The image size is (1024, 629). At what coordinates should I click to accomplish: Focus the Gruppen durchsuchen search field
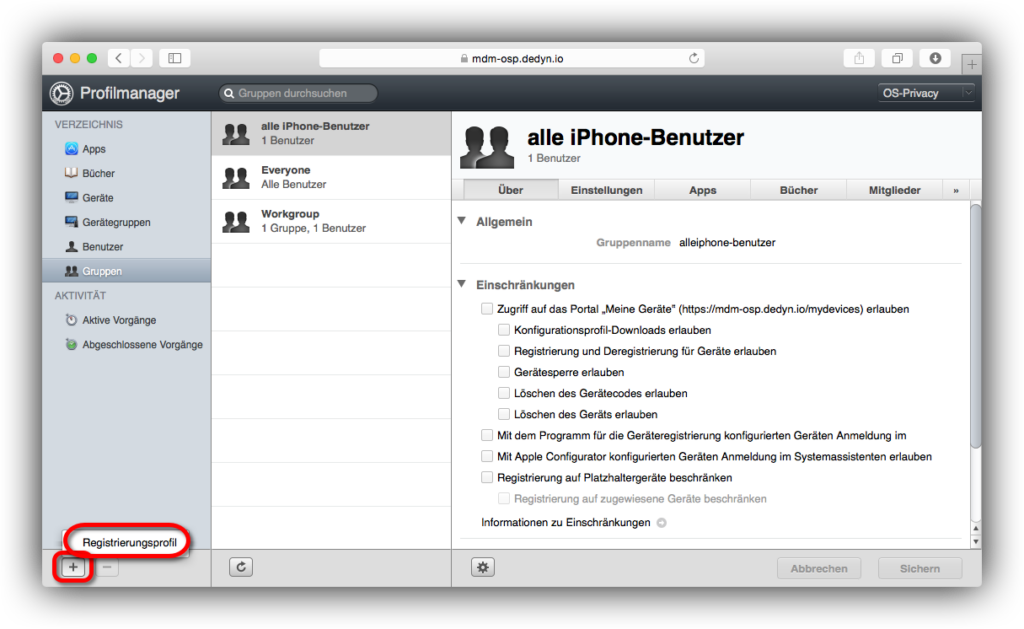(298, 93)
